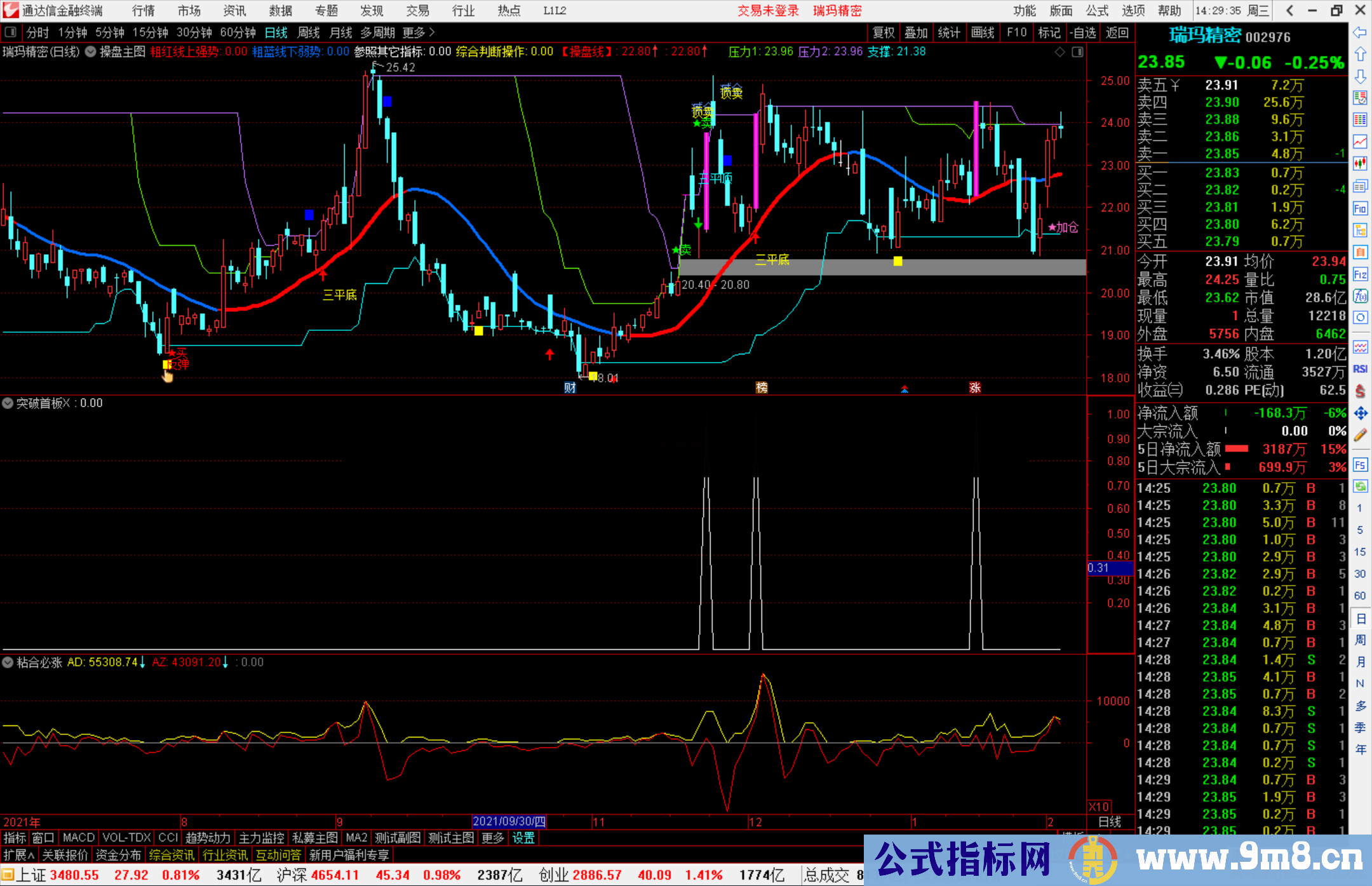Expand the 更多 periods dropdown
The height and width of the screenshot is (886, 1372).
(x=419, y=32)
